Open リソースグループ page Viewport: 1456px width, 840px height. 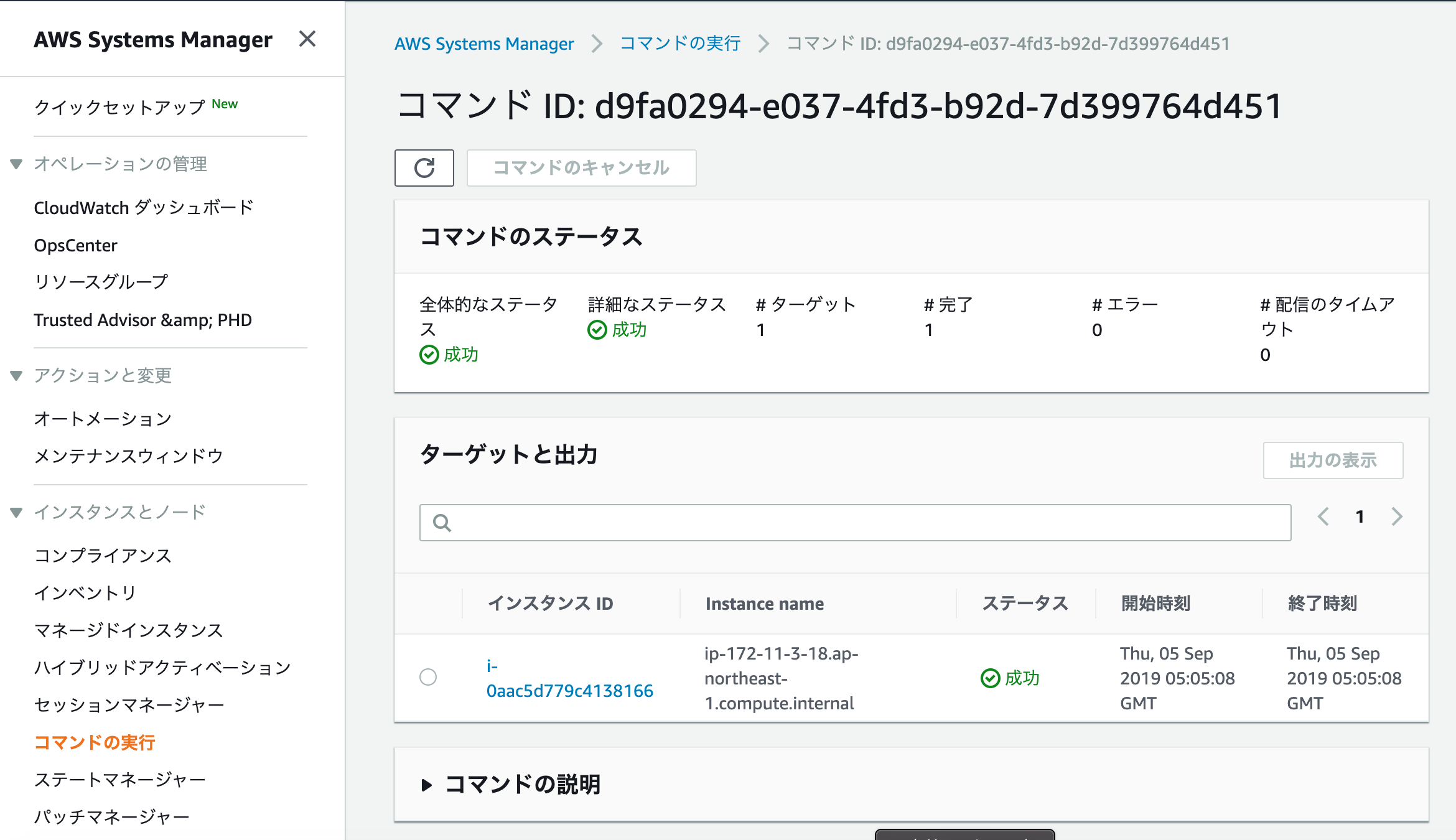point(101,282)
